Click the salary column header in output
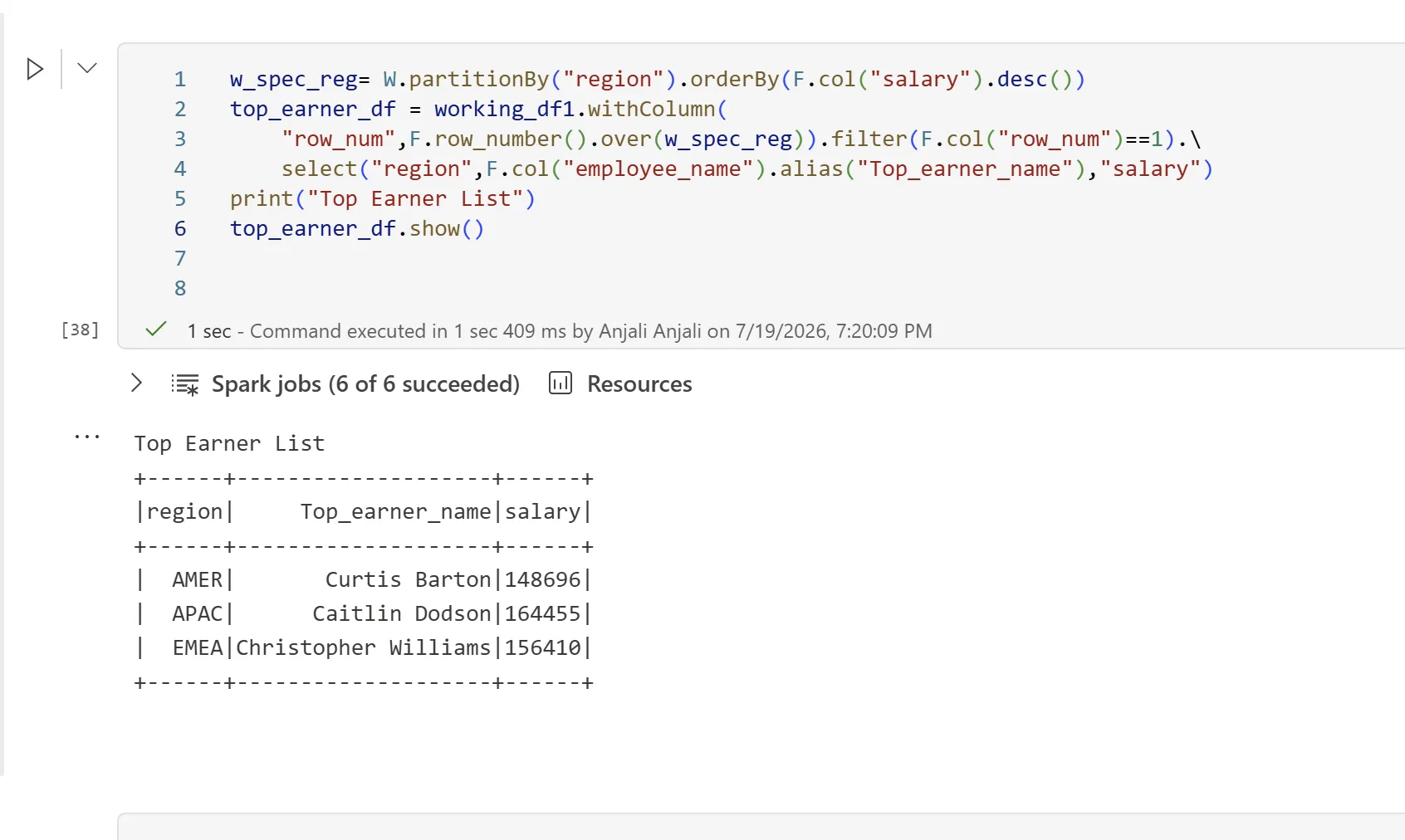The width and height of the screenshot is (1405, 840). (543, 511)
